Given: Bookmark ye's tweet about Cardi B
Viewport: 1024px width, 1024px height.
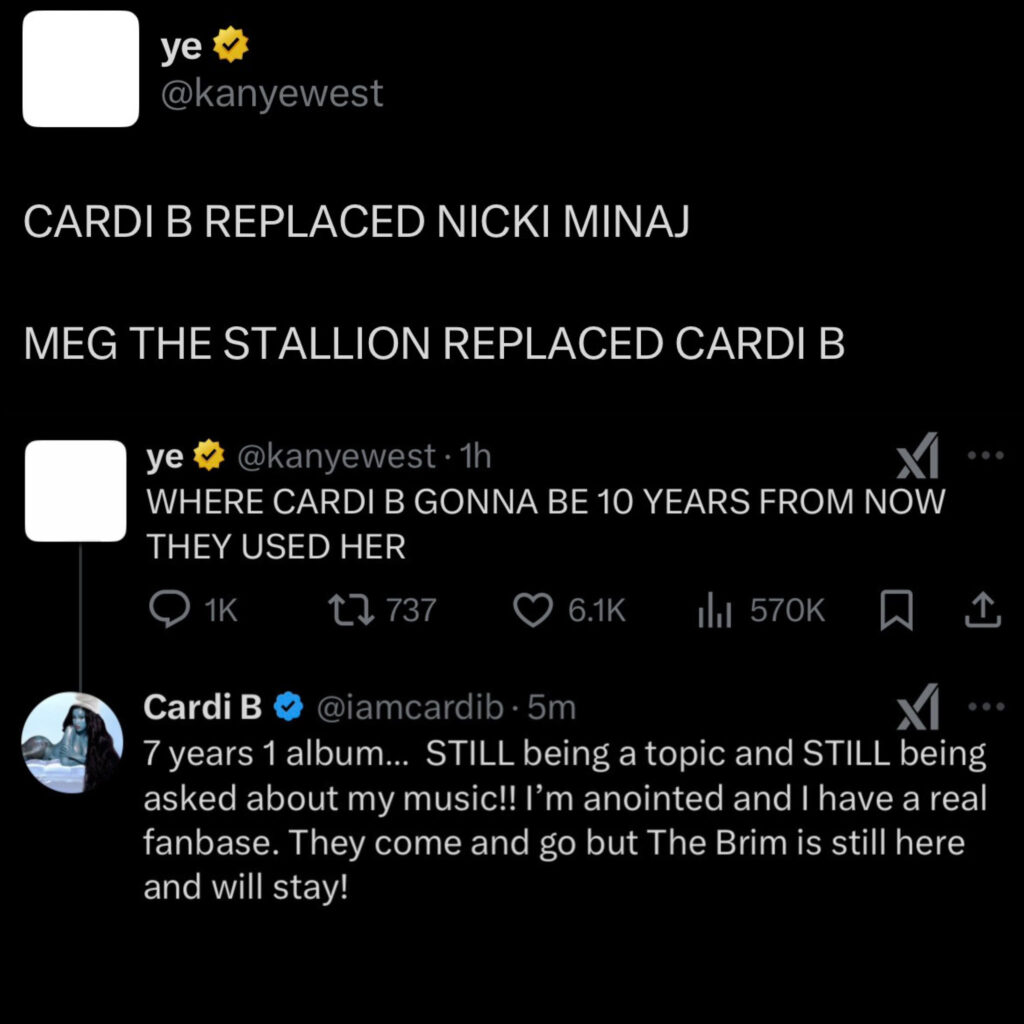Looking at the screenshot, I should (896, 610).
